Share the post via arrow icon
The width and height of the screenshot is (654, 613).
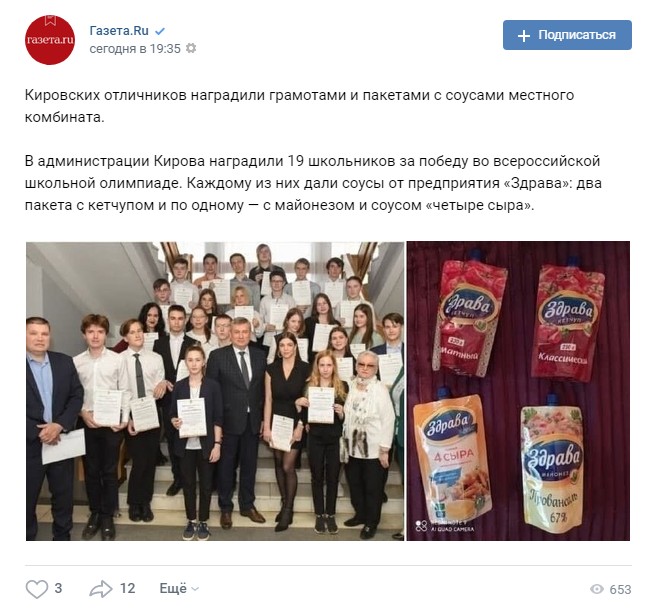point(101,589)
